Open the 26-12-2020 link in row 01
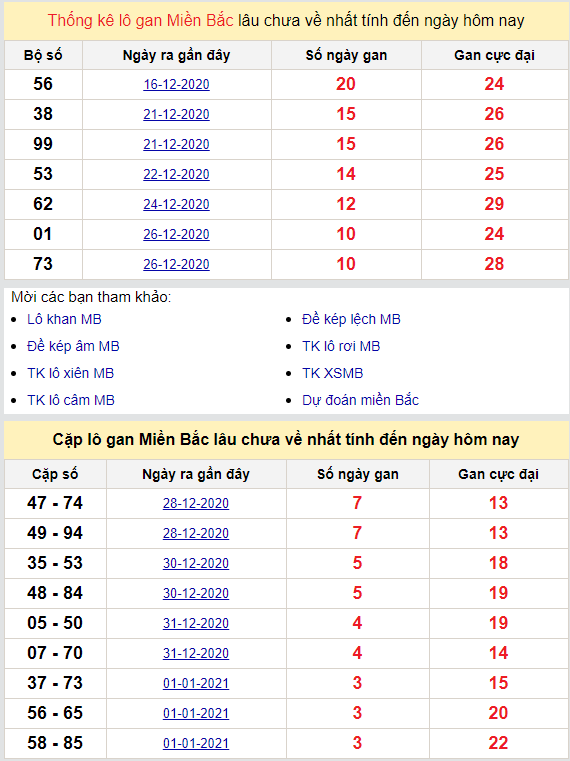Screen dimensions: 570x761 [176, 235]
